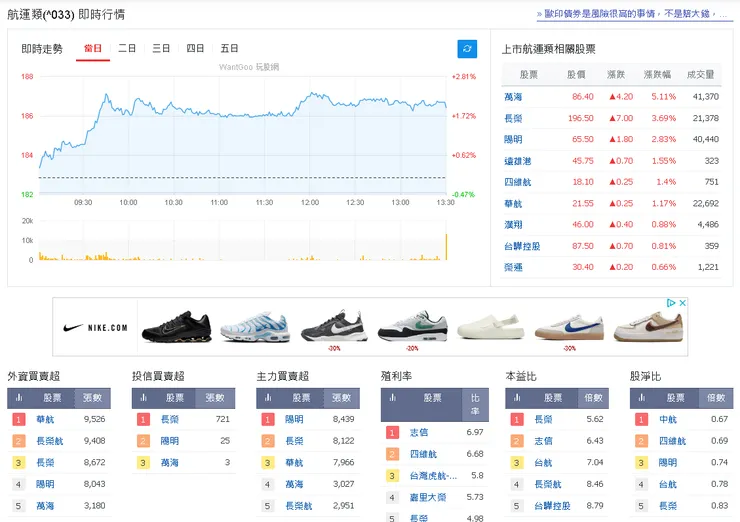740x522 pixels.
Task: Open 志信 ranked first in 殖利率
Action: pyautogui.click(x=419, y=432)
